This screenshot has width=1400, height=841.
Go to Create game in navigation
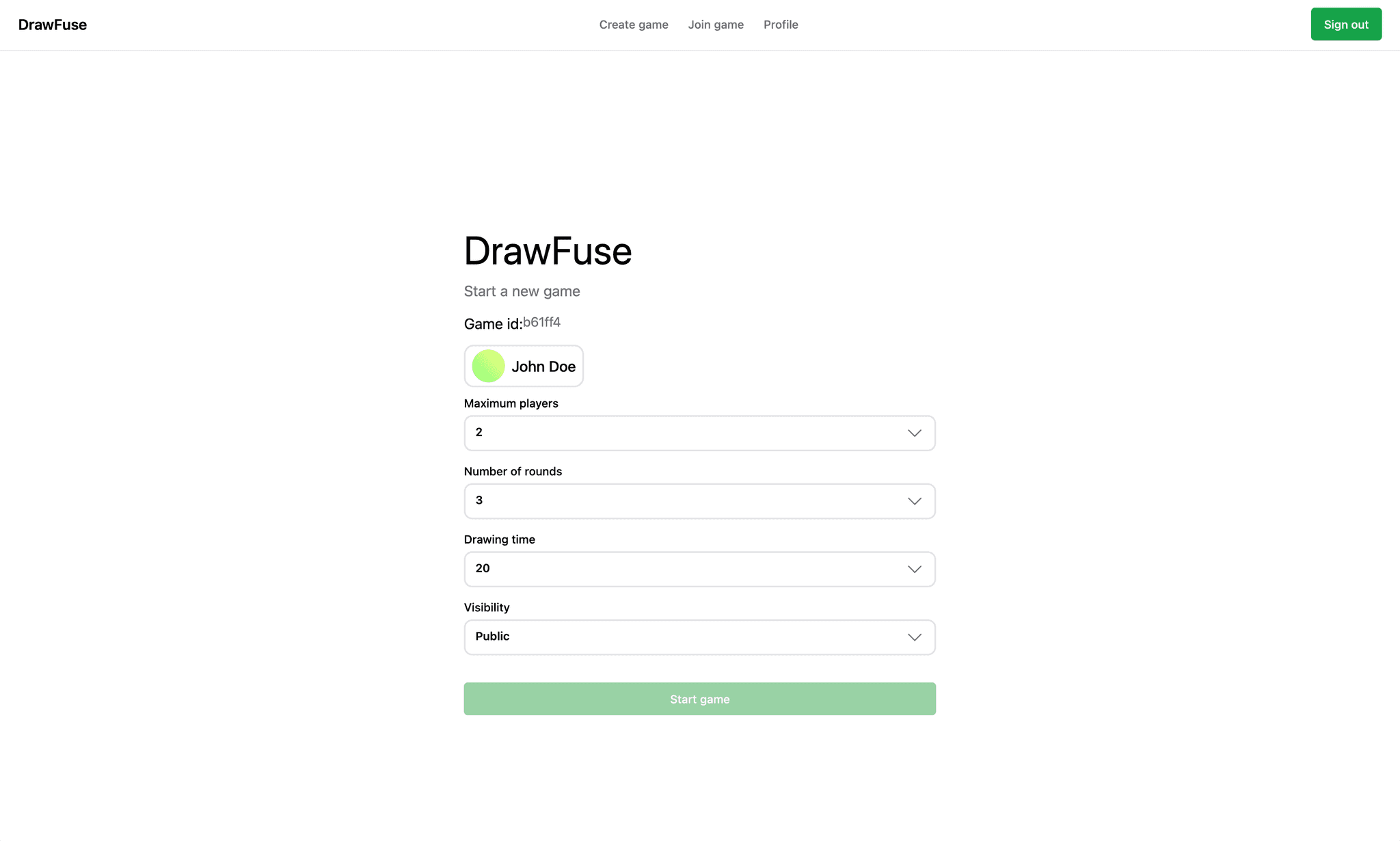click(633, 25)
